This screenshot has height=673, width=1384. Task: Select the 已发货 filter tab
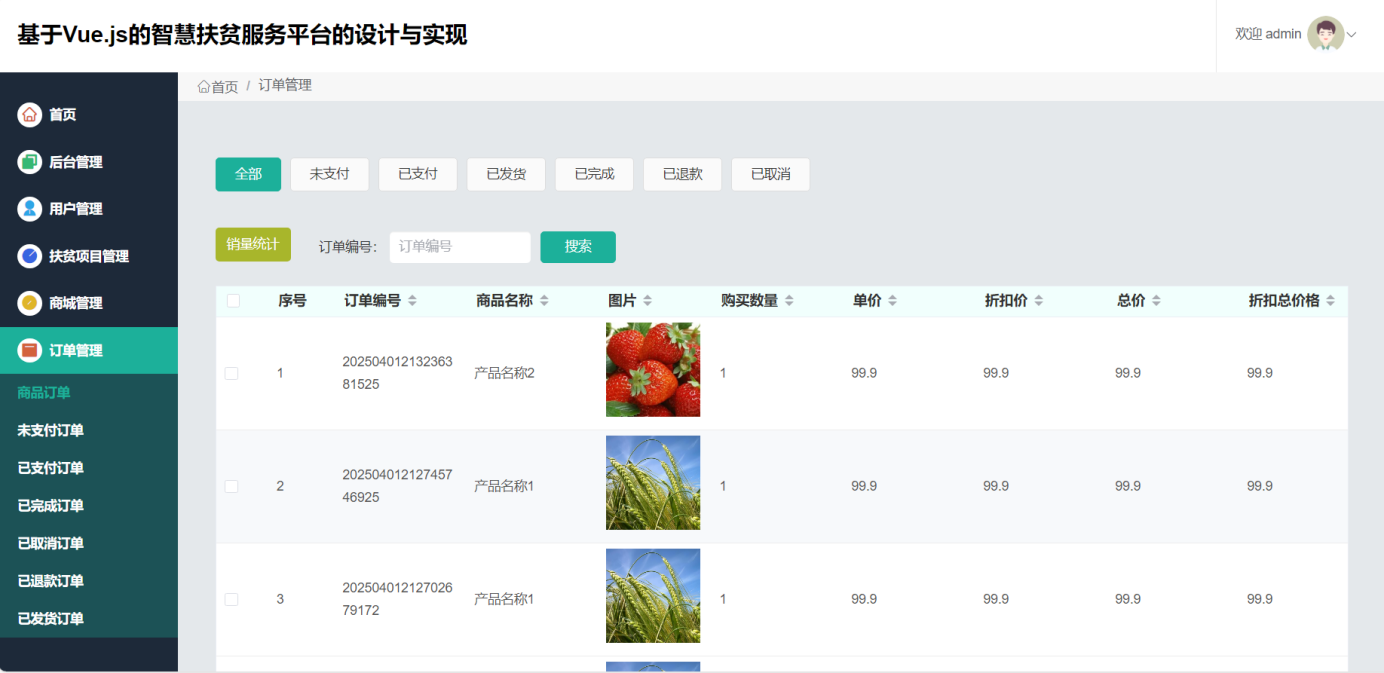click(x=506, y=174)
